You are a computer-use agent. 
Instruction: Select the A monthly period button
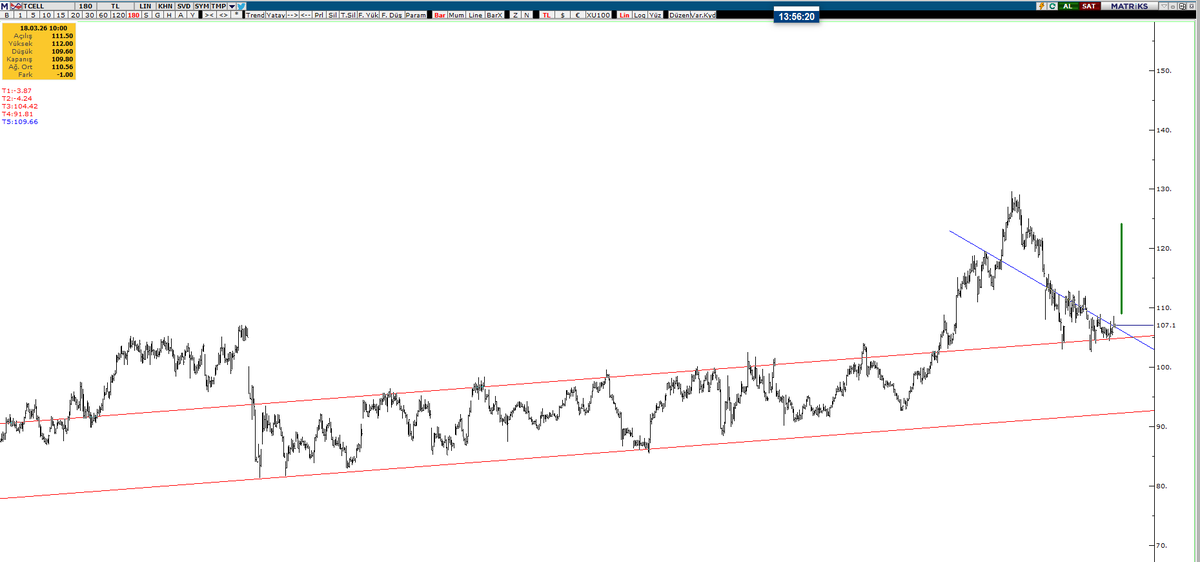(181, 16)
